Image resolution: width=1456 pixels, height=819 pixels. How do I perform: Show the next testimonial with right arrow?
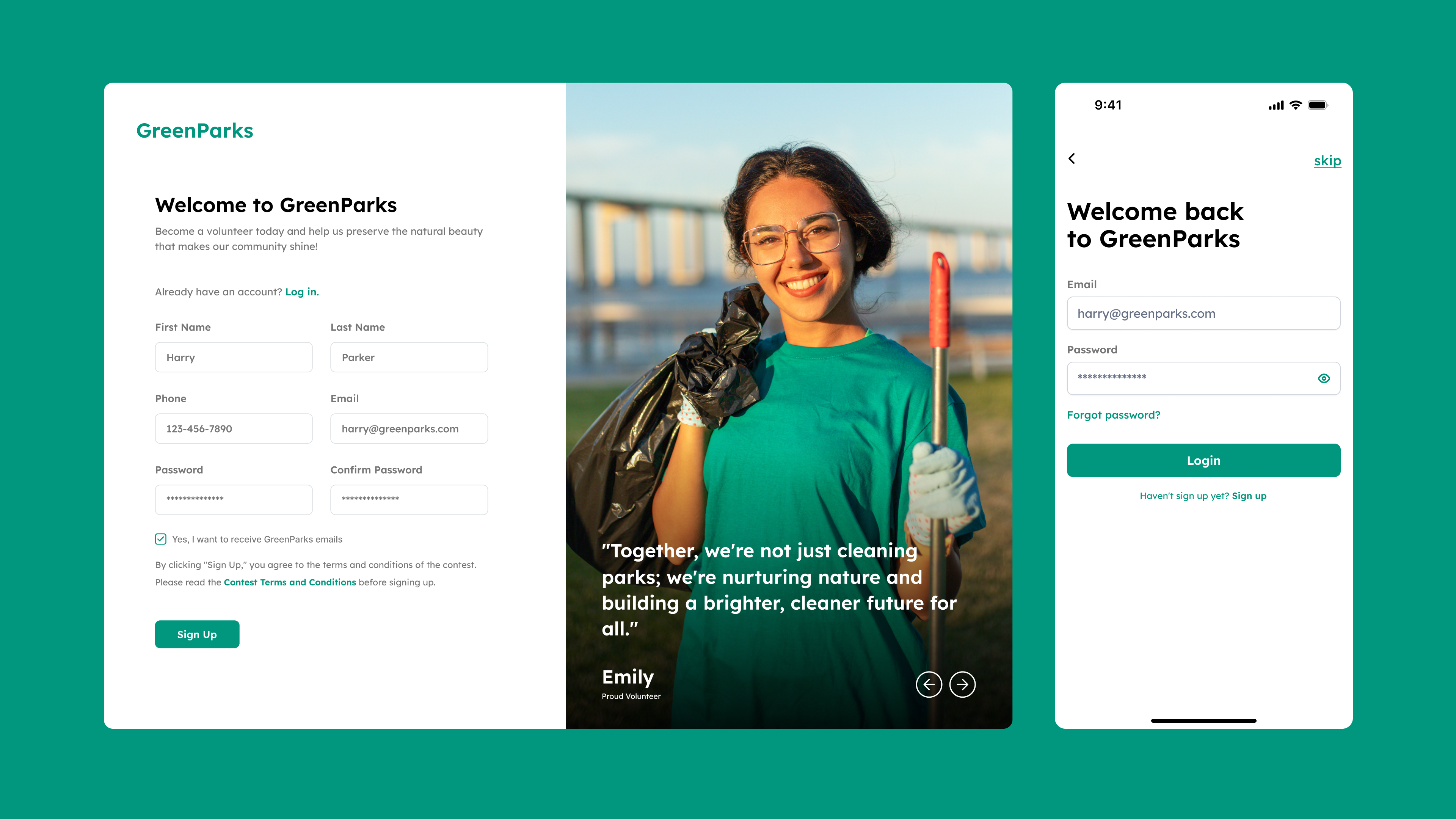(962, 684)
